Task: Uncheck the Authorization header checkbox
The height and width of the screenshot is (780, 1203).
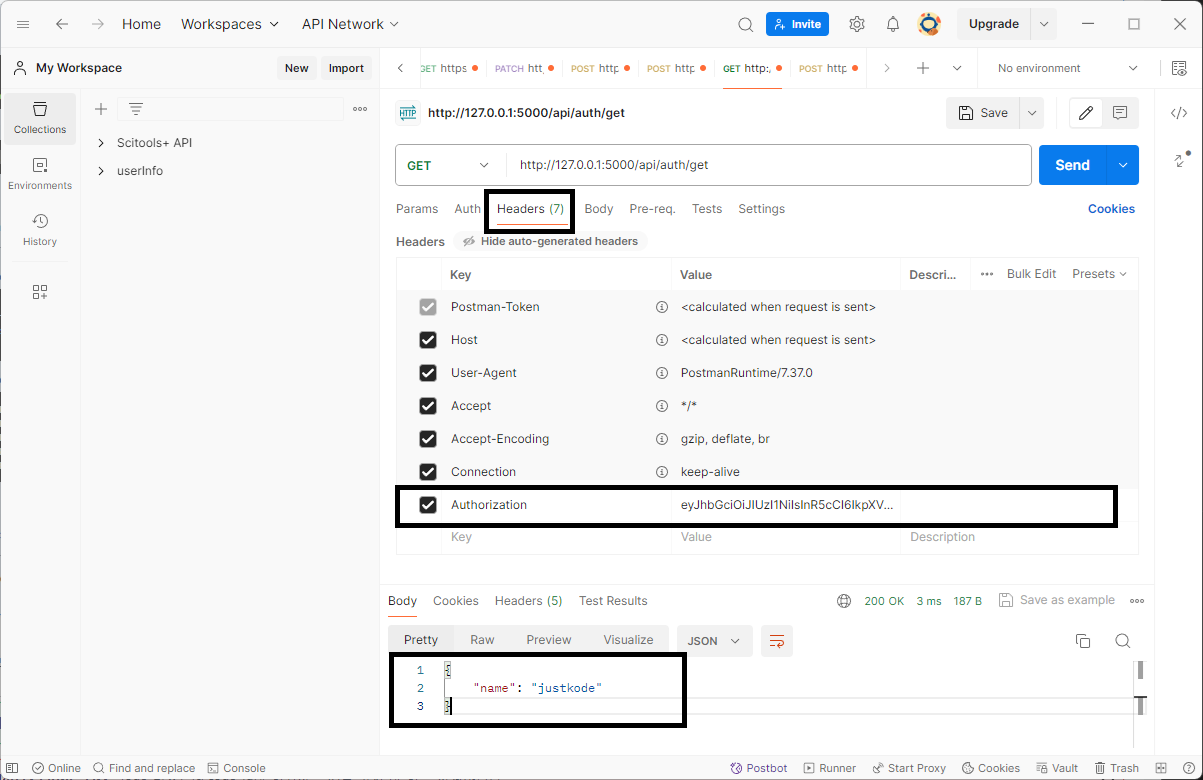Action: [428, 505]
